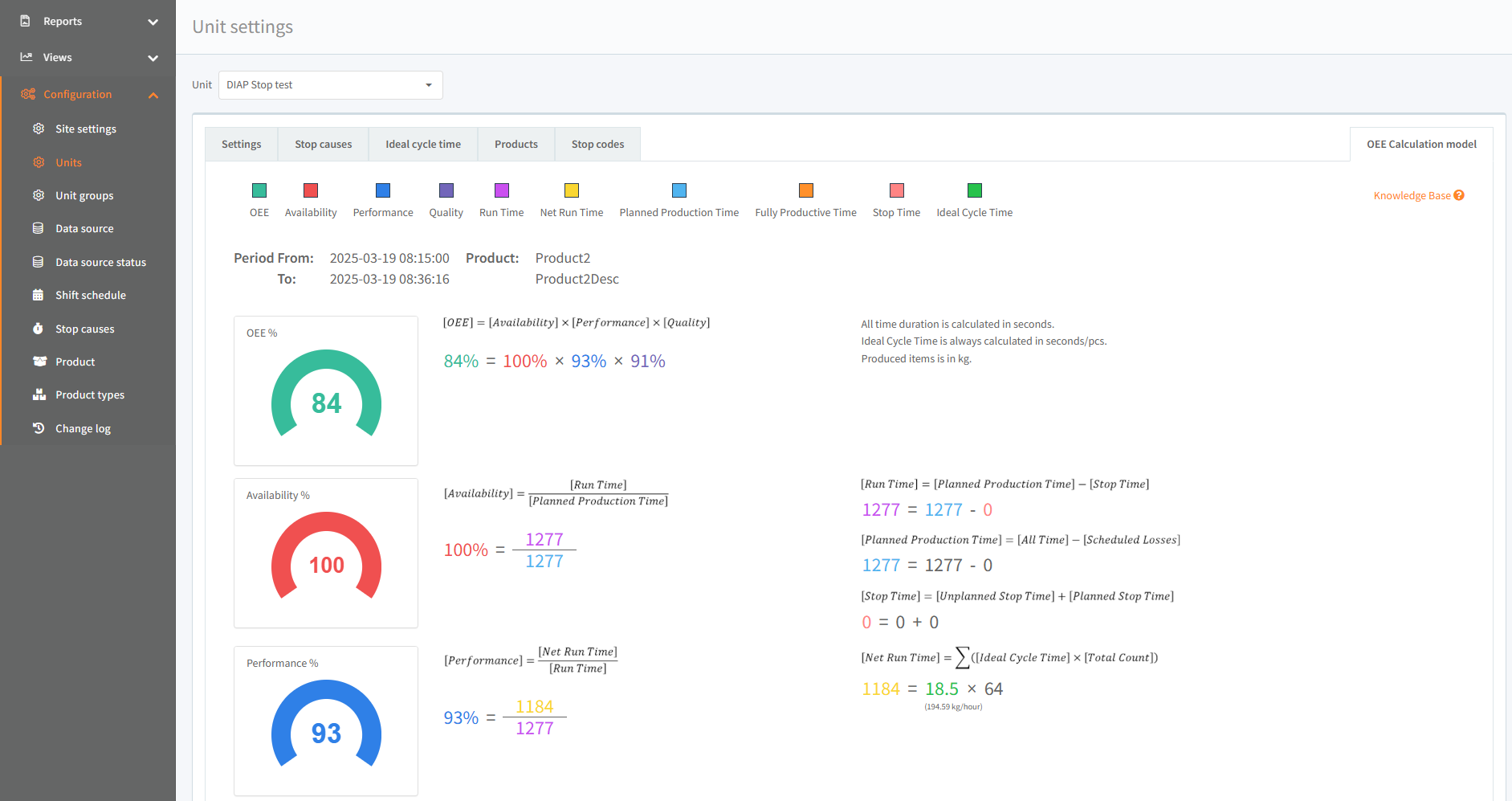Click the Configuration gears icon
Image resolution: width=1512 pixels, height=801 pixels.
pyautogui.click(x=28, y=94)
